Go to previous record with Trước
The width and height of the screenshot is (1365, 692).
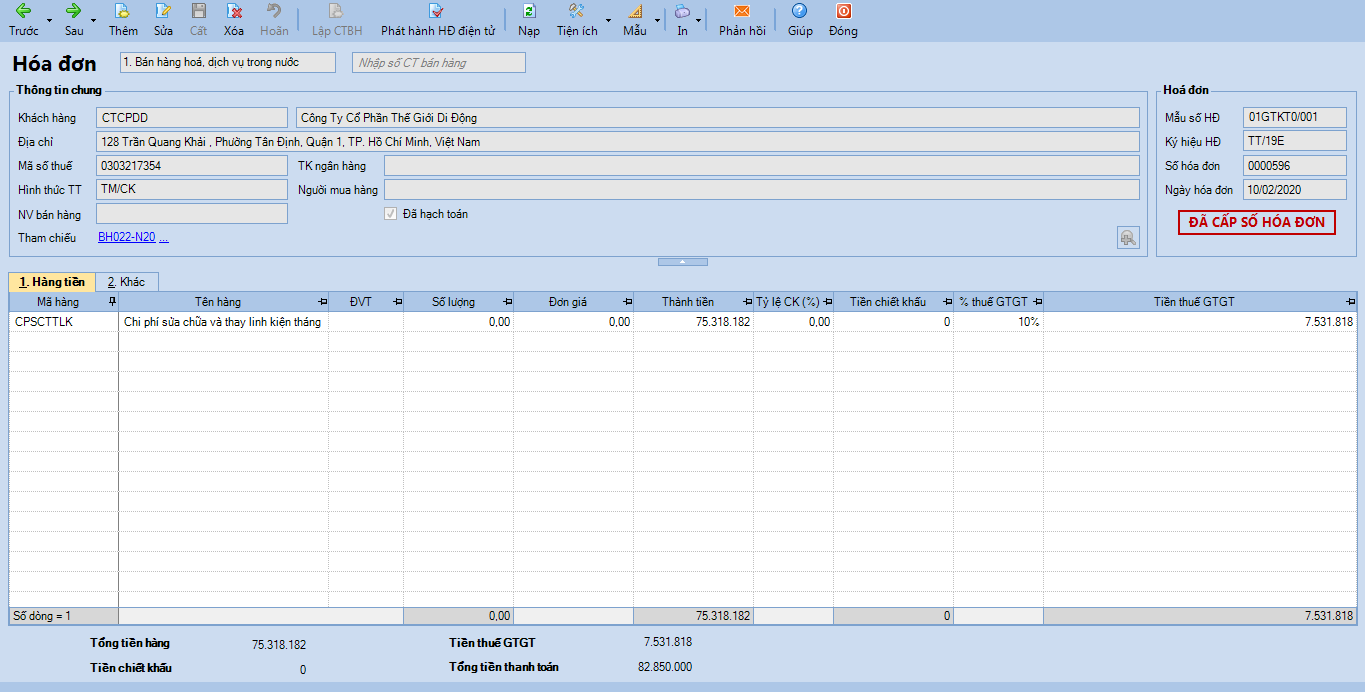(23, 19)
